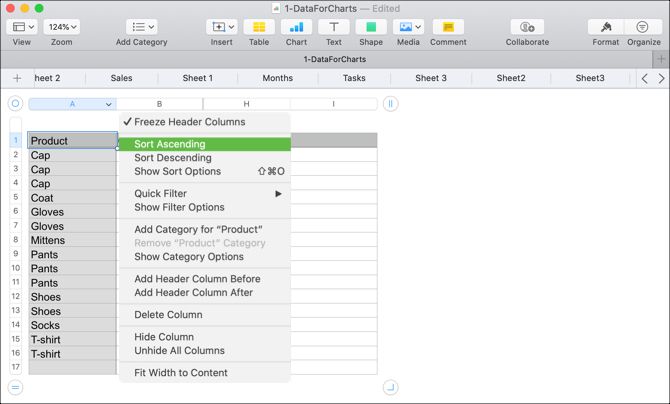Add a Comment from the toolbar
This screenshot has height=404, width=670.
[448, 27]
